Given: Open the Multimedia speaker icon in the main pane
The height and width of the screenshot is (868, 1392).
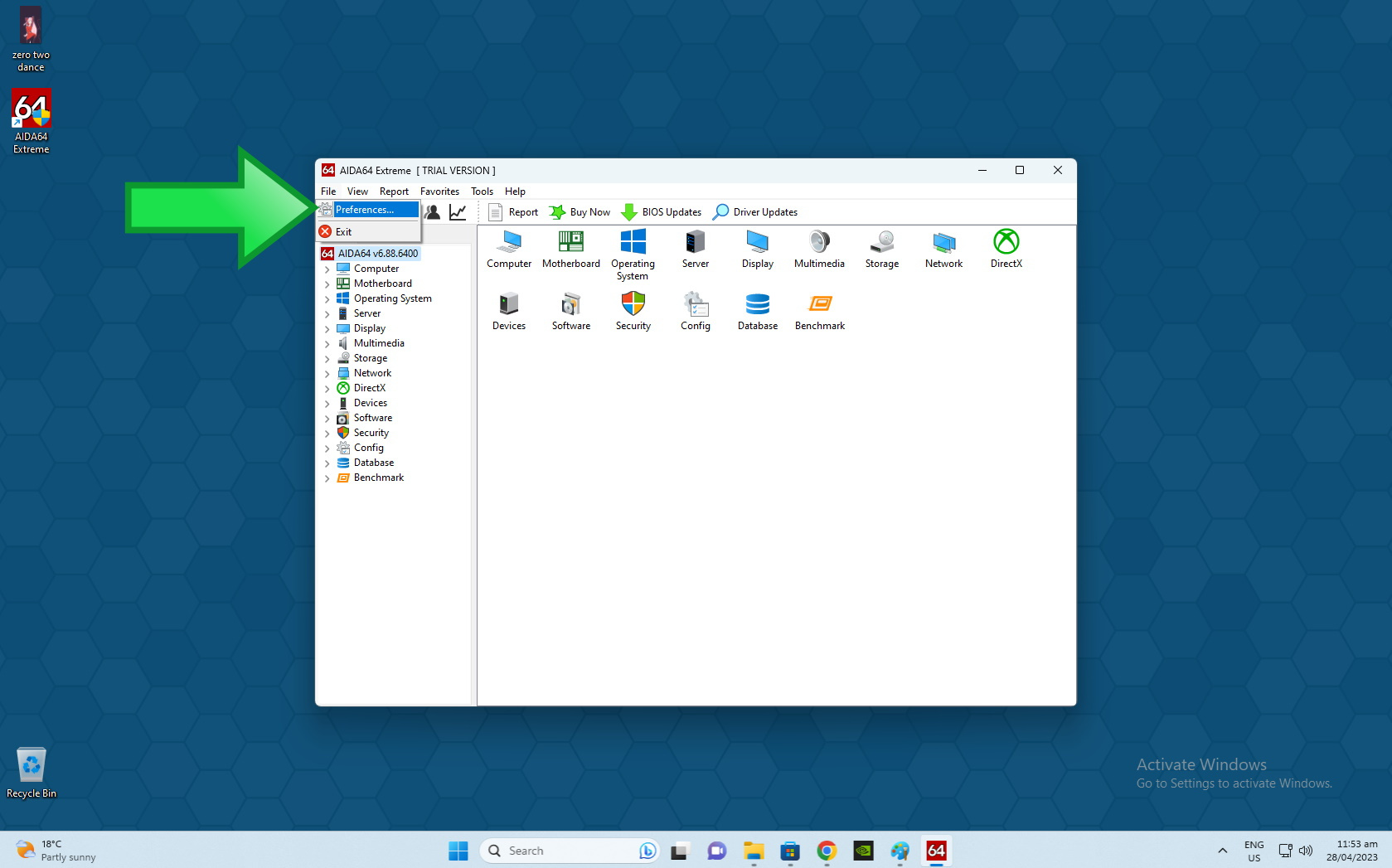Looking at the screenshot, I should pyautogui.click(x=819, y=249).
